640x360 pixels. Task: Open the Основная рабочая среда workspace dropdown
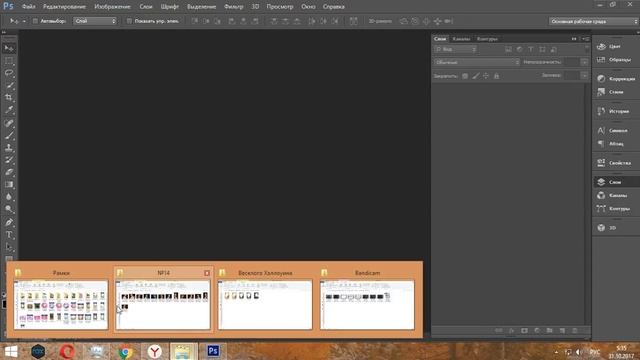pyautogui.click(x=593, y=21)
